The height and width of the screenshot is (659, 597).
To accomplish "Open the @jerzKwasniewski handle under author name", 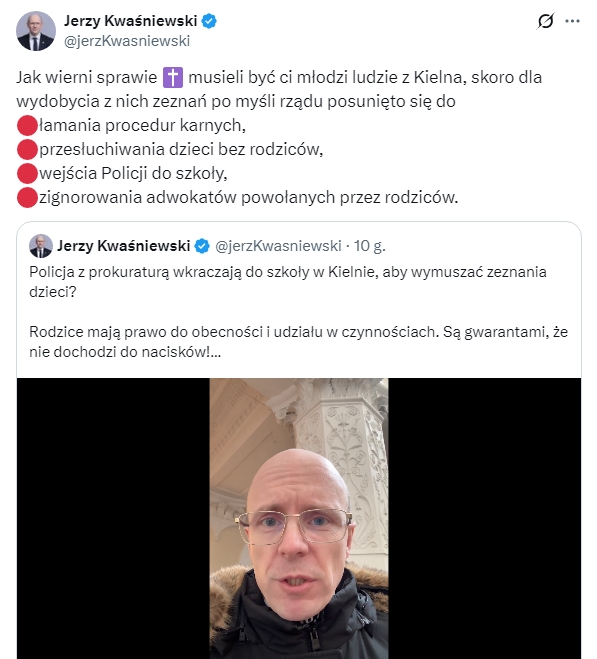I will [127, 41].
